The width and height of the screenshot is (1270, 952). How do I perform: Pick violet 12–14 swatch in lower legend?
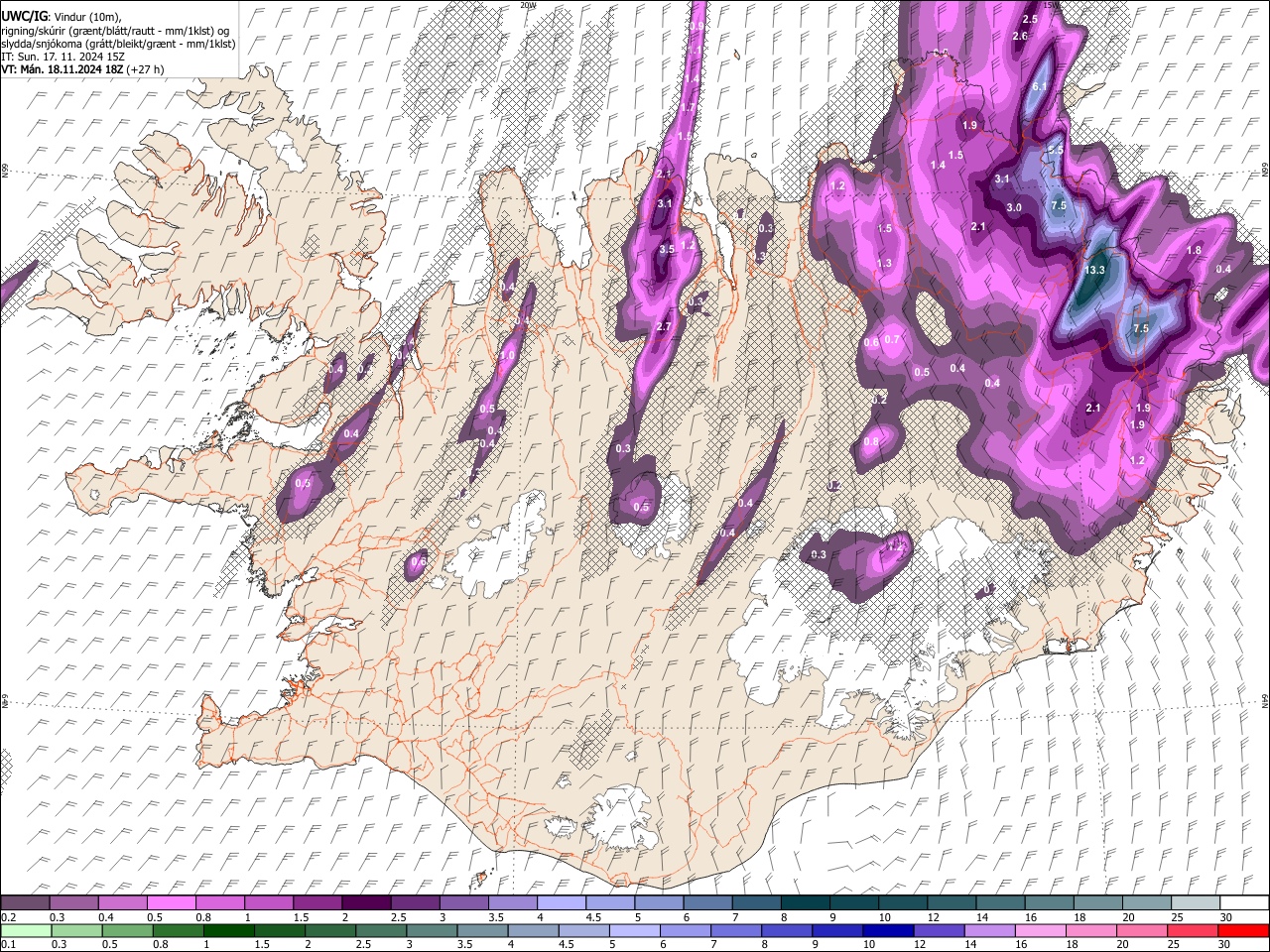(x=939, y=930)
